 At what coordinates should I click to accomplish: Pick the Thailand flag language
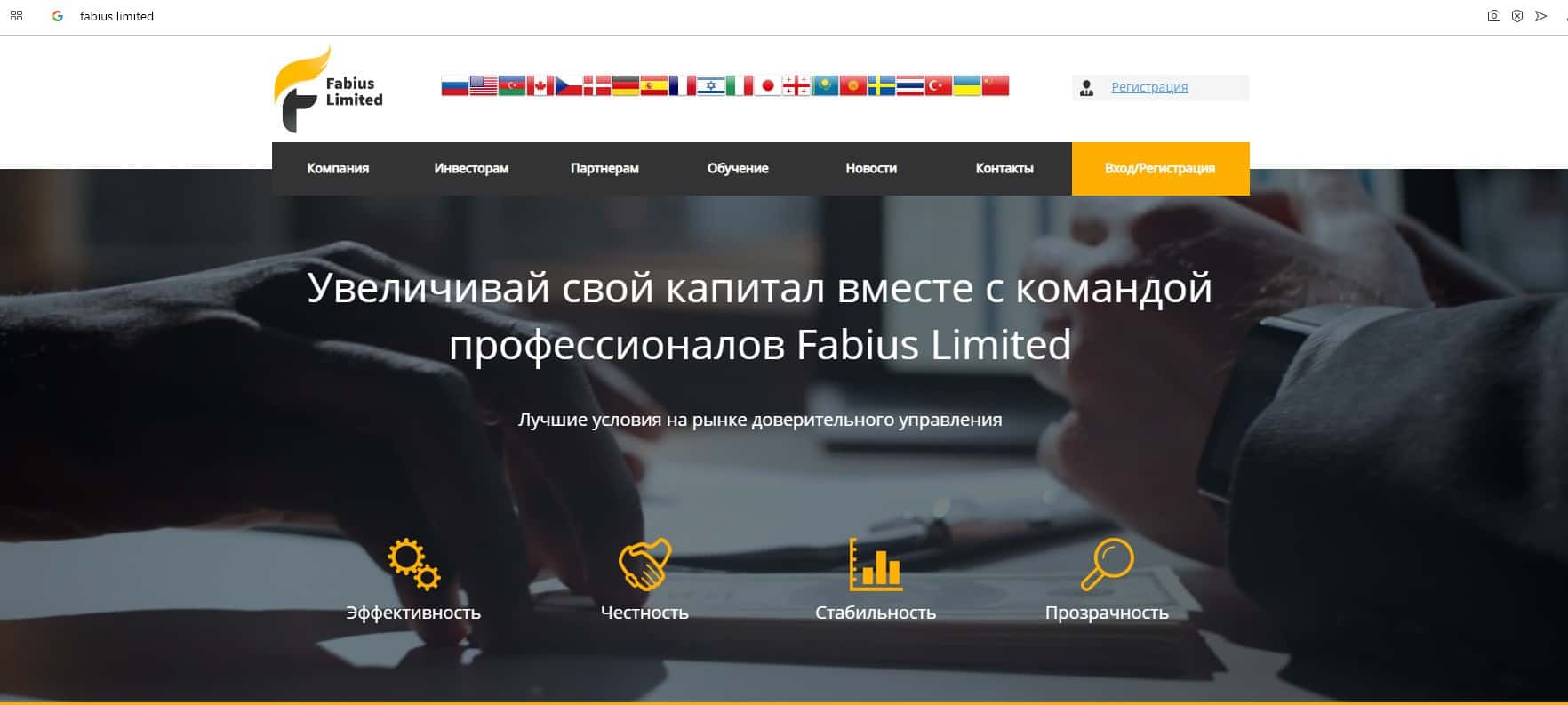[910, 85]
